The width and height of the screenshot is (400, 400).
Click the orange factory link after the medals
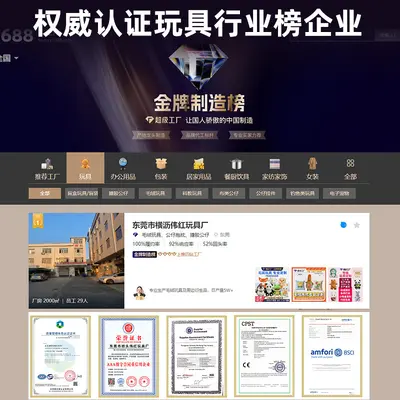pos(189,254)
